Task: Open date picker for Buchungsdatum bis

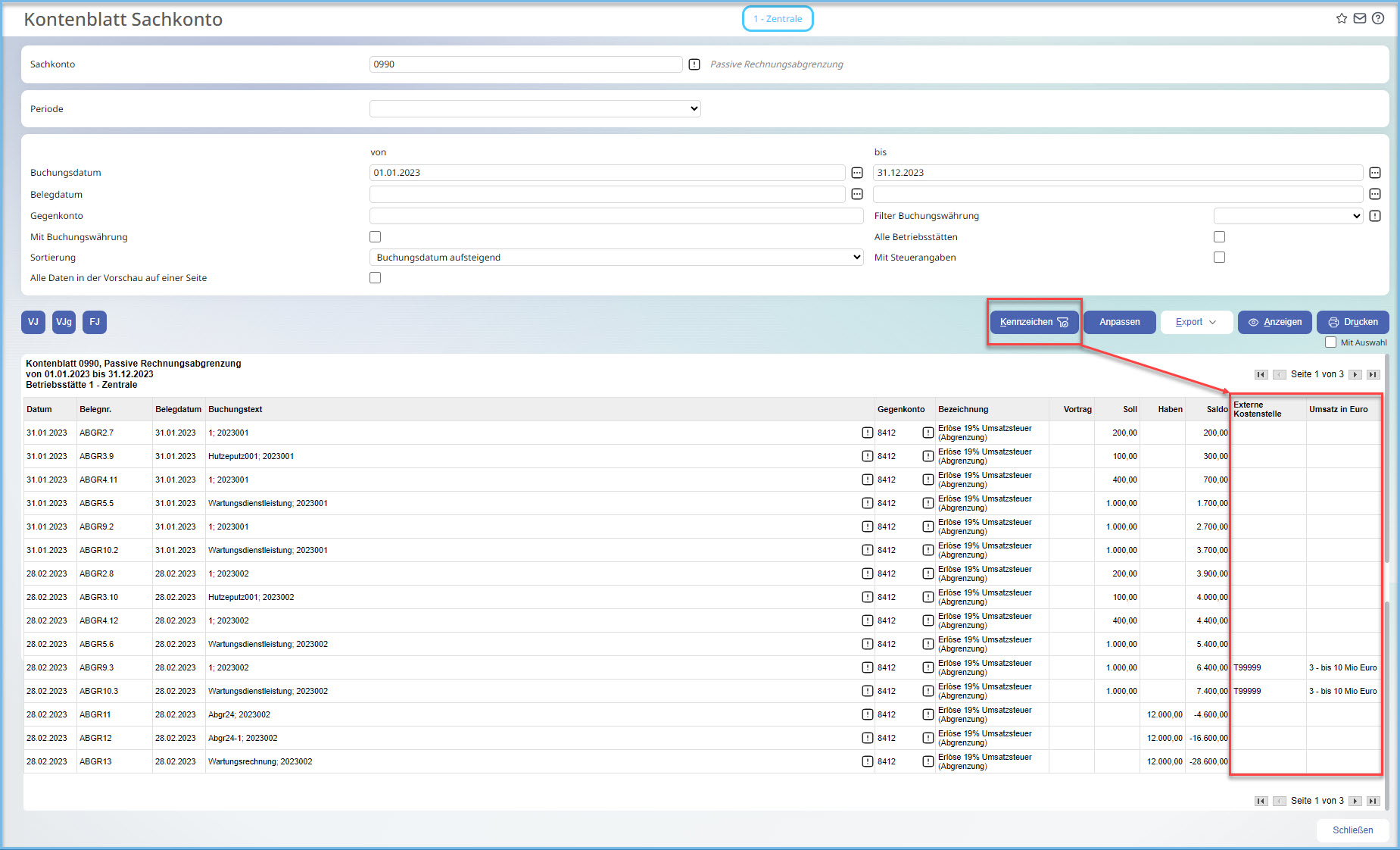Action: click(x=1375, y=173)
